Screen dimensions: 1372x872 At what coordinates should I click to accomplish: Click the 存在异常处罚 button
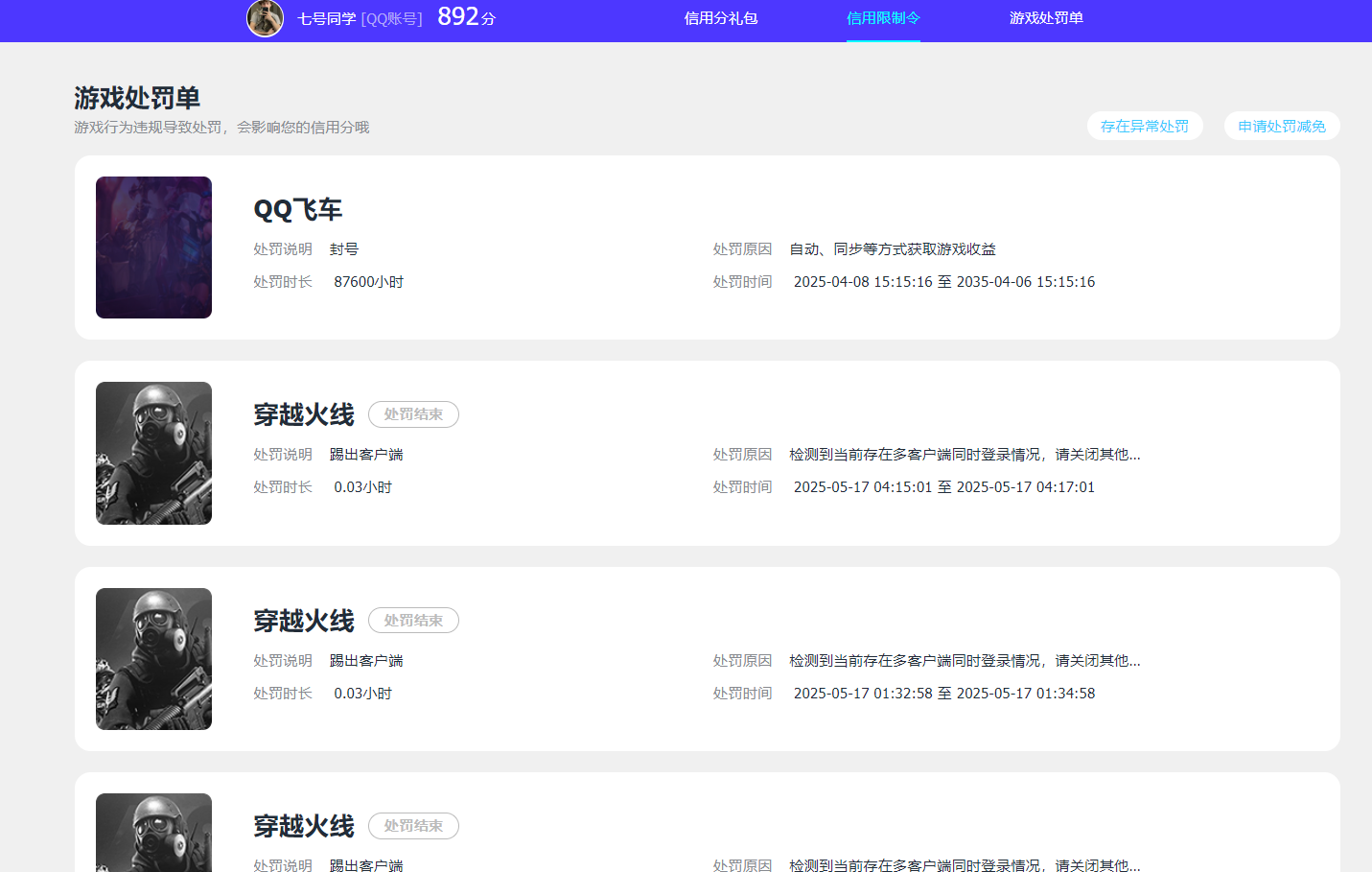point(1144,125)
